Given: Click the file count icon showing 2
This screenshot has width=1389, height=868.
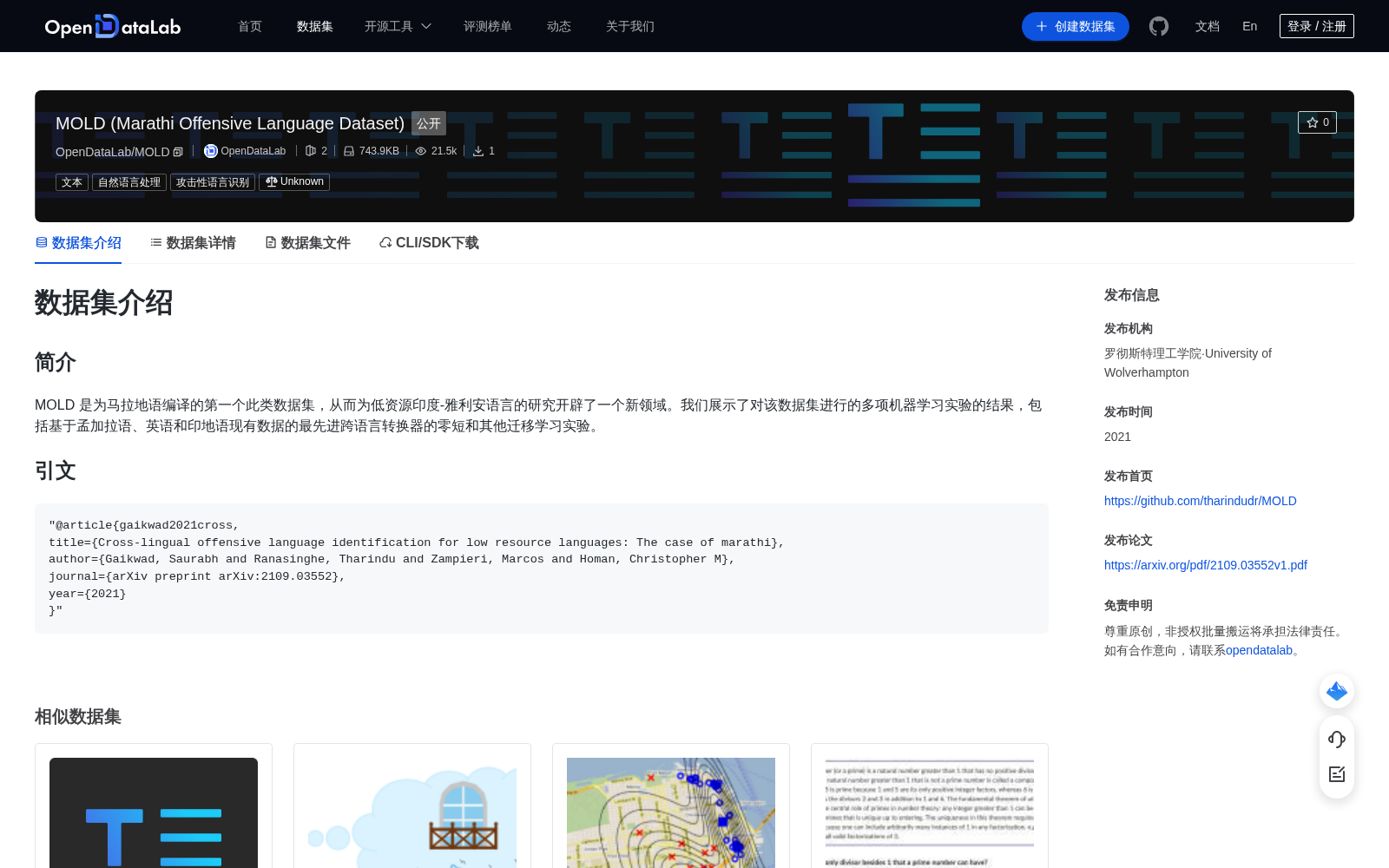Looking at the screenshot, I should 311,151.
